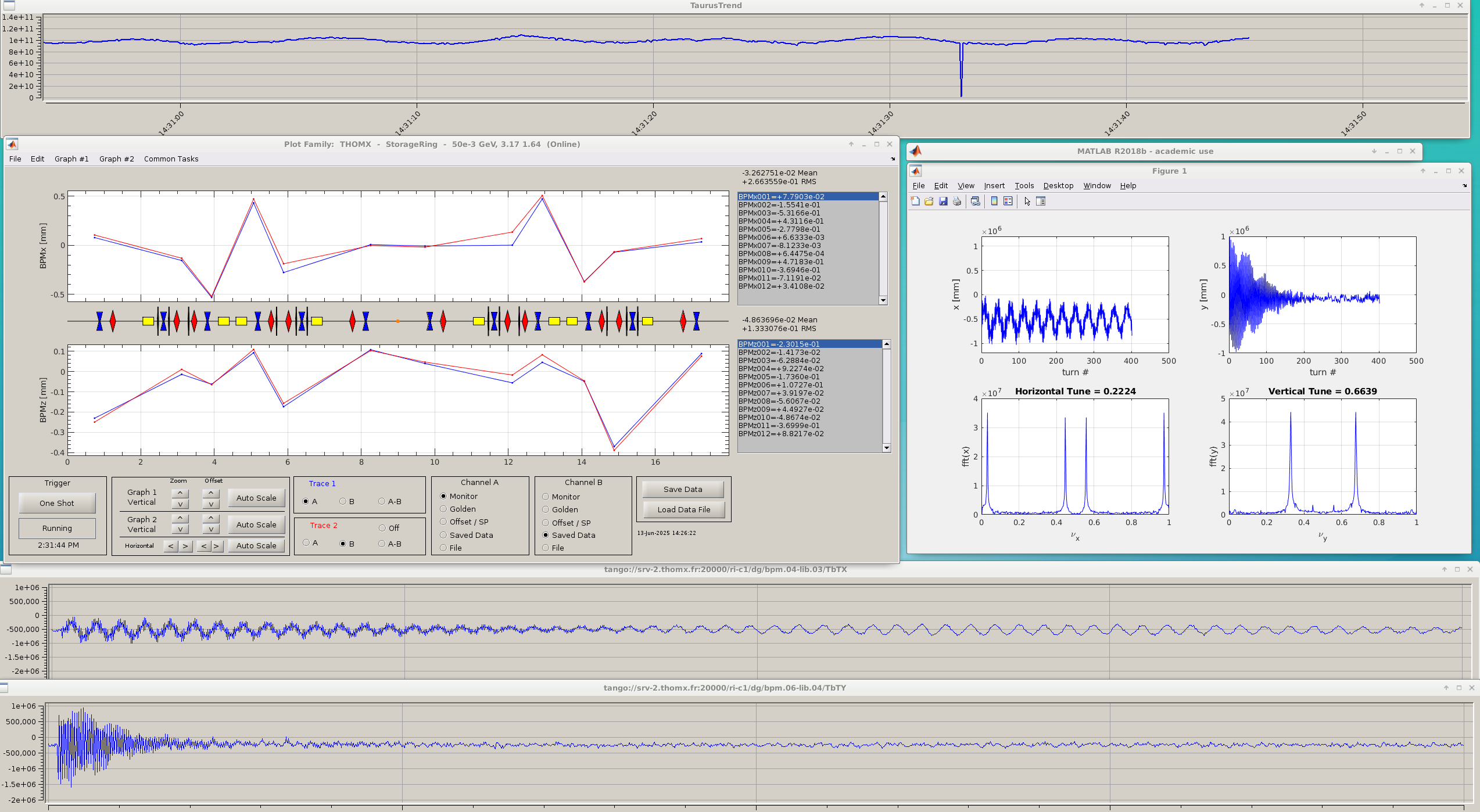
Task: Click the New Figure icon in the MATLAB figure toolbar
Action: pyautogui.click(x=915, y=201)
